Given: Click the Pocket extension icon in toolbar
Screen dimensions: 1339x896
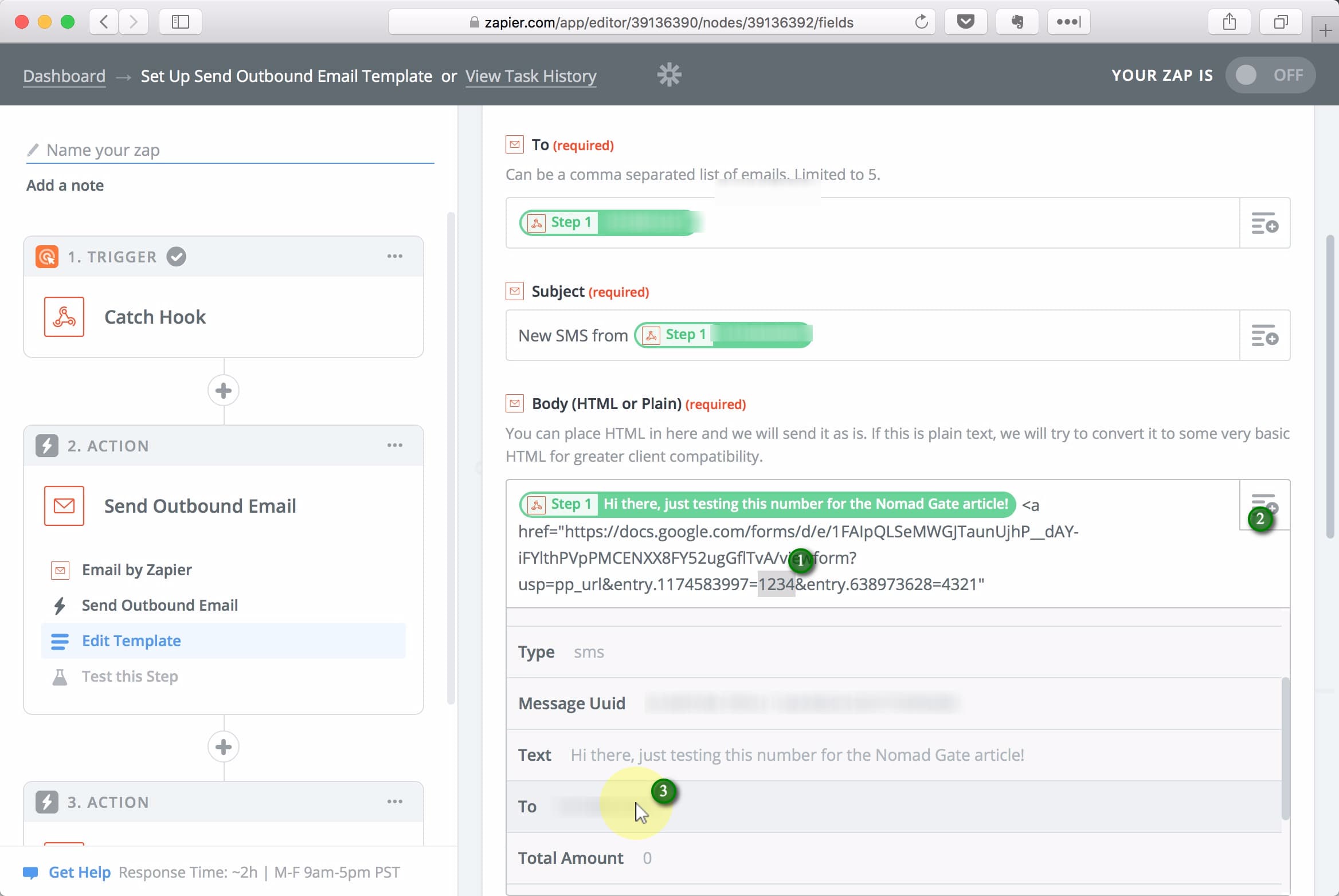Looking at the screenshot, I should point(965,22).
